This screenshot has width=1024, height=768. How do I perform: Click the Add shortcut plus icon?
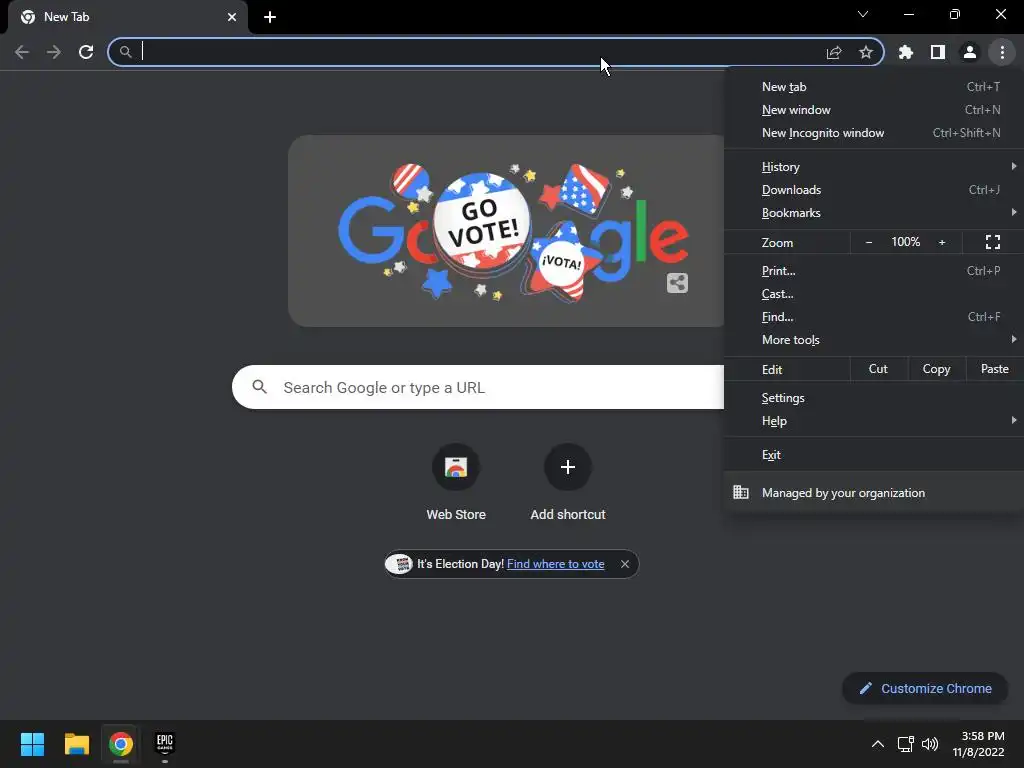point(568,467)
